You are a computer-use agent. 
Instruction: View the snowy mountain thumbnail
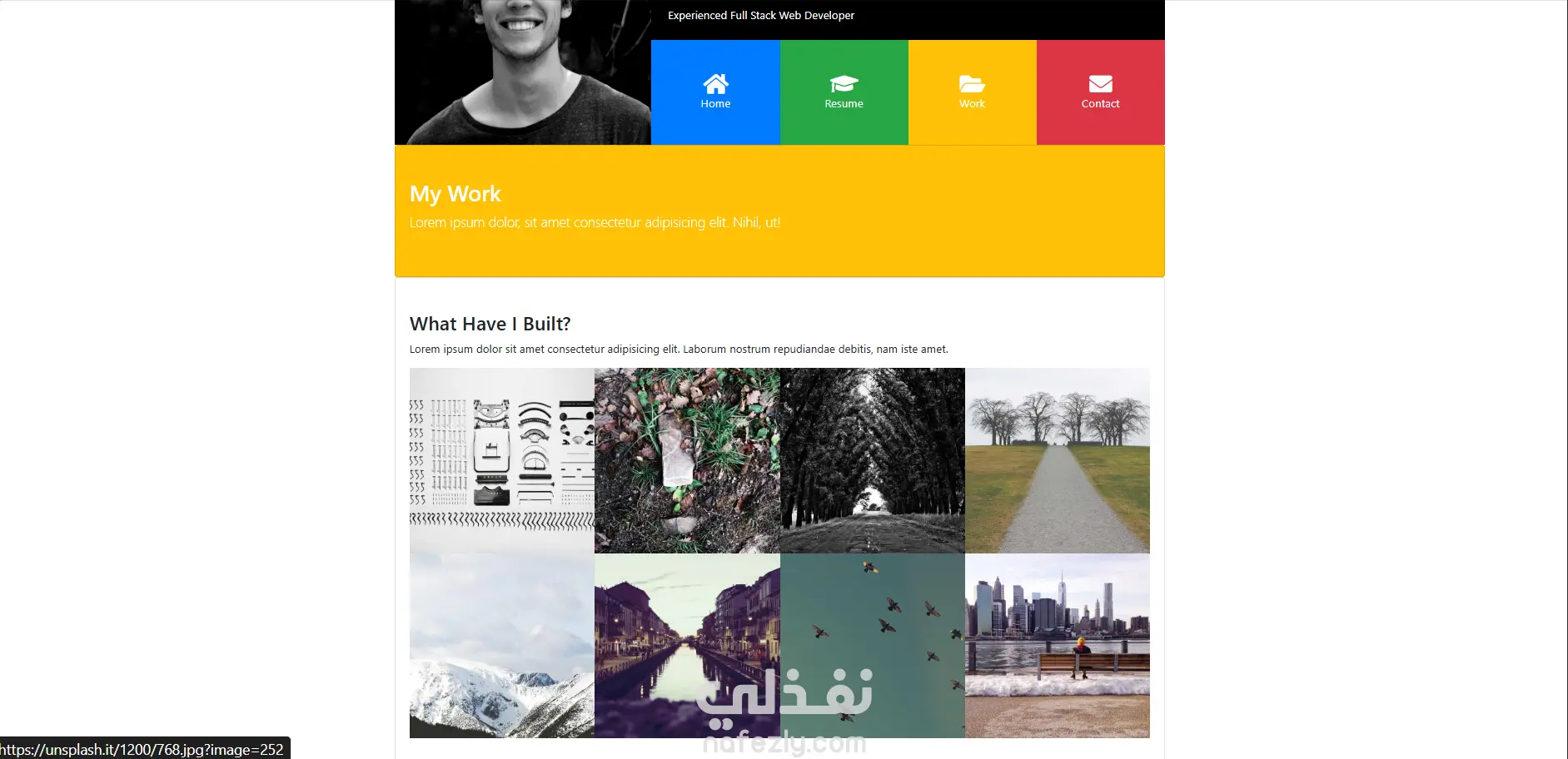pos(502,646)
